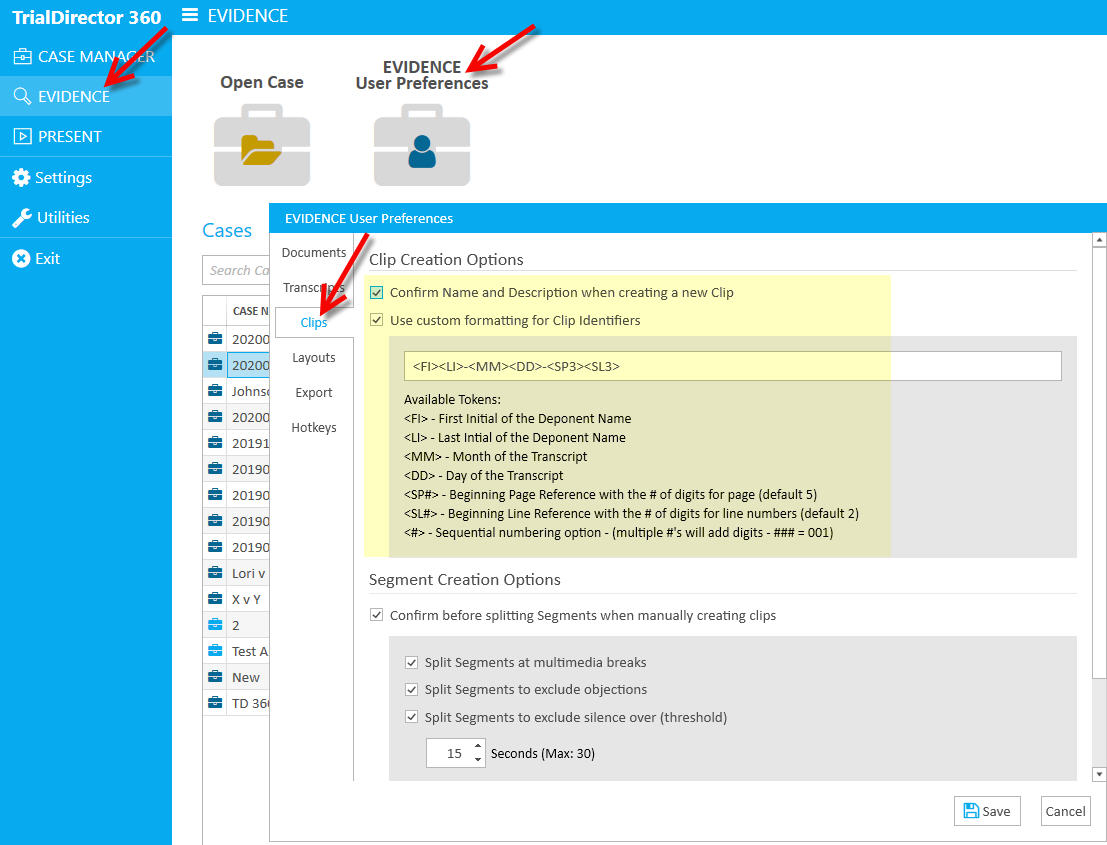1107x845 pixels.
Task: Click the Evidence magnifier icon
Action: pos(22,96)
